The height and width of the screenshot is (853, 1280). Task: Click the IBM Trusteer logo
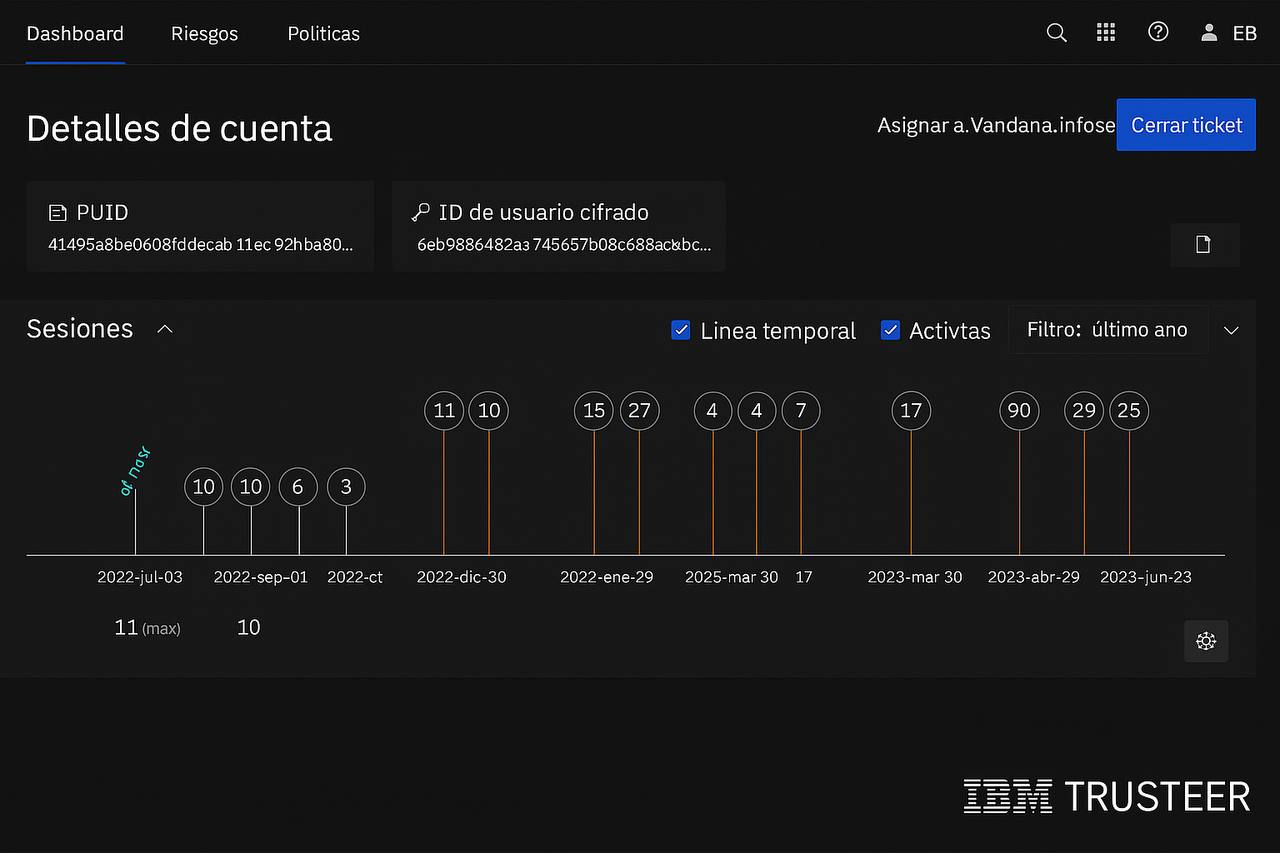pyautogui.click(x=1106, y=796)
